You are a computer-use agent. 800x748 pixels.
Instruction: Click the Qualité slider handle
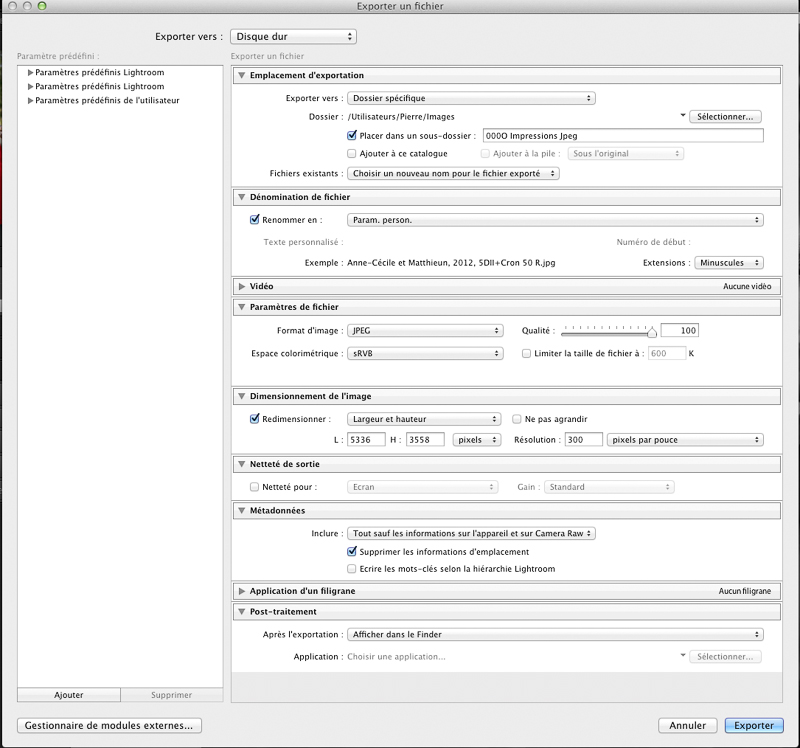[652, 331]
